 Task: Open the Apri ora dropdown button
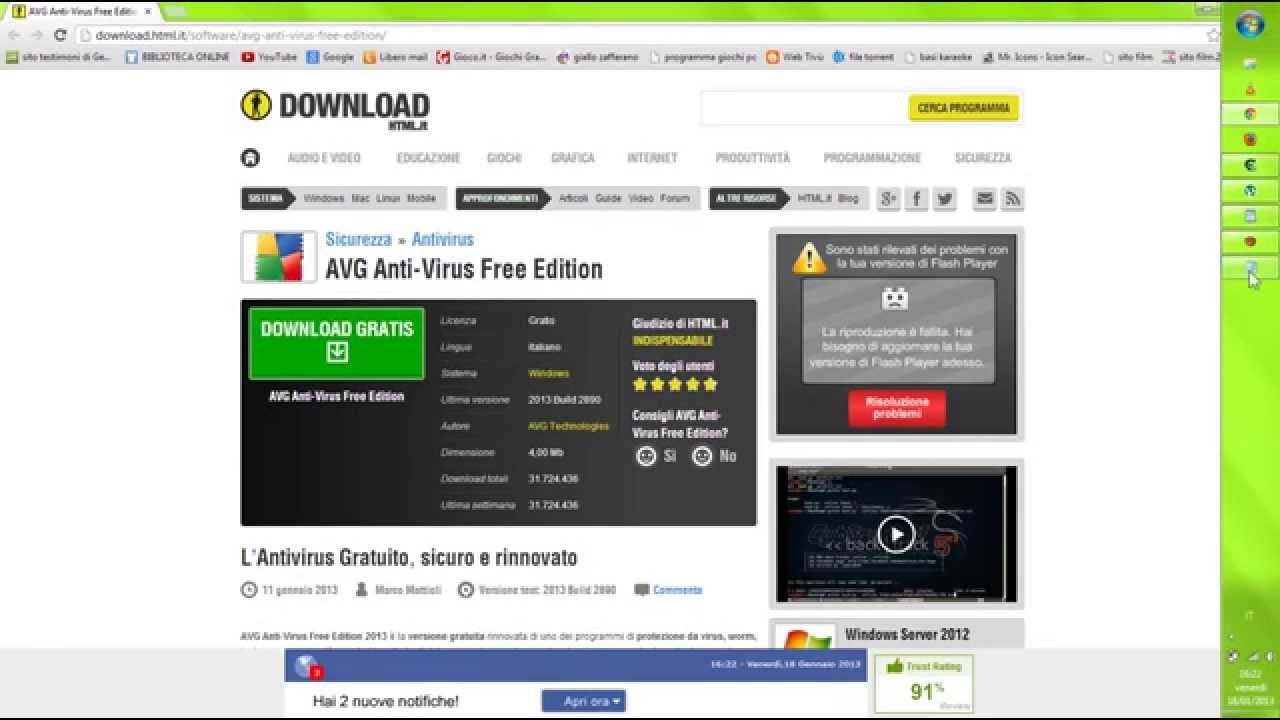(584, 701)
